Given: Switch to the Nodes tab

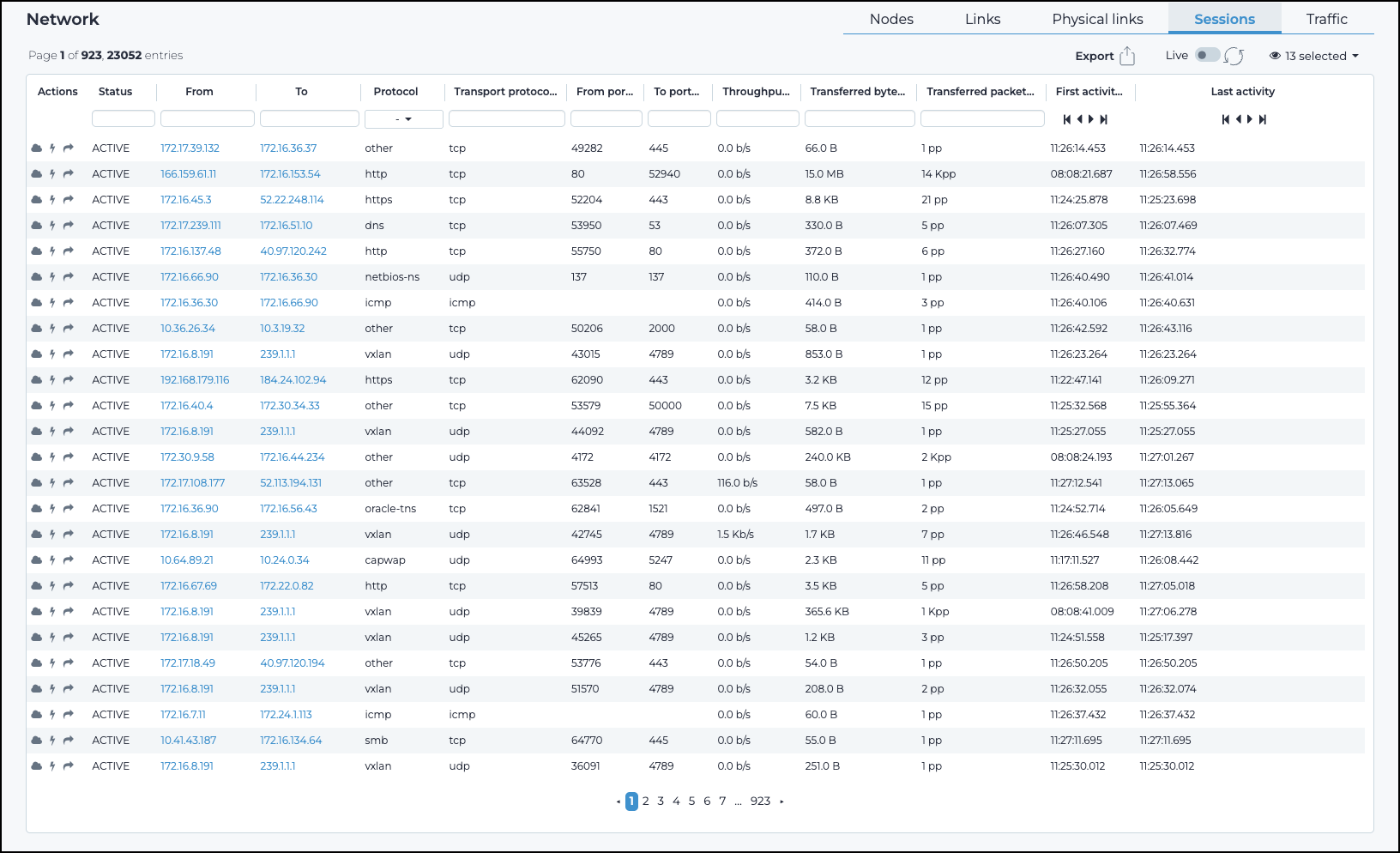Looking at the screenshot, I should [891, 19].
